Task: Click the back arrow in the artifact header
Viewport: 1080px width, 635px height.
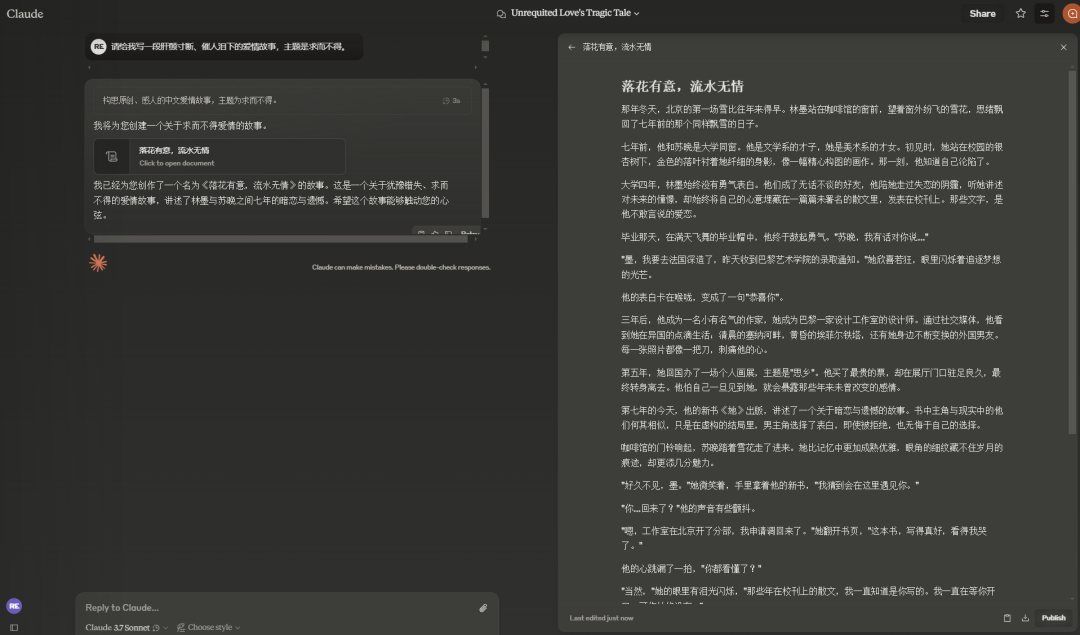Action: pos(572,47)
